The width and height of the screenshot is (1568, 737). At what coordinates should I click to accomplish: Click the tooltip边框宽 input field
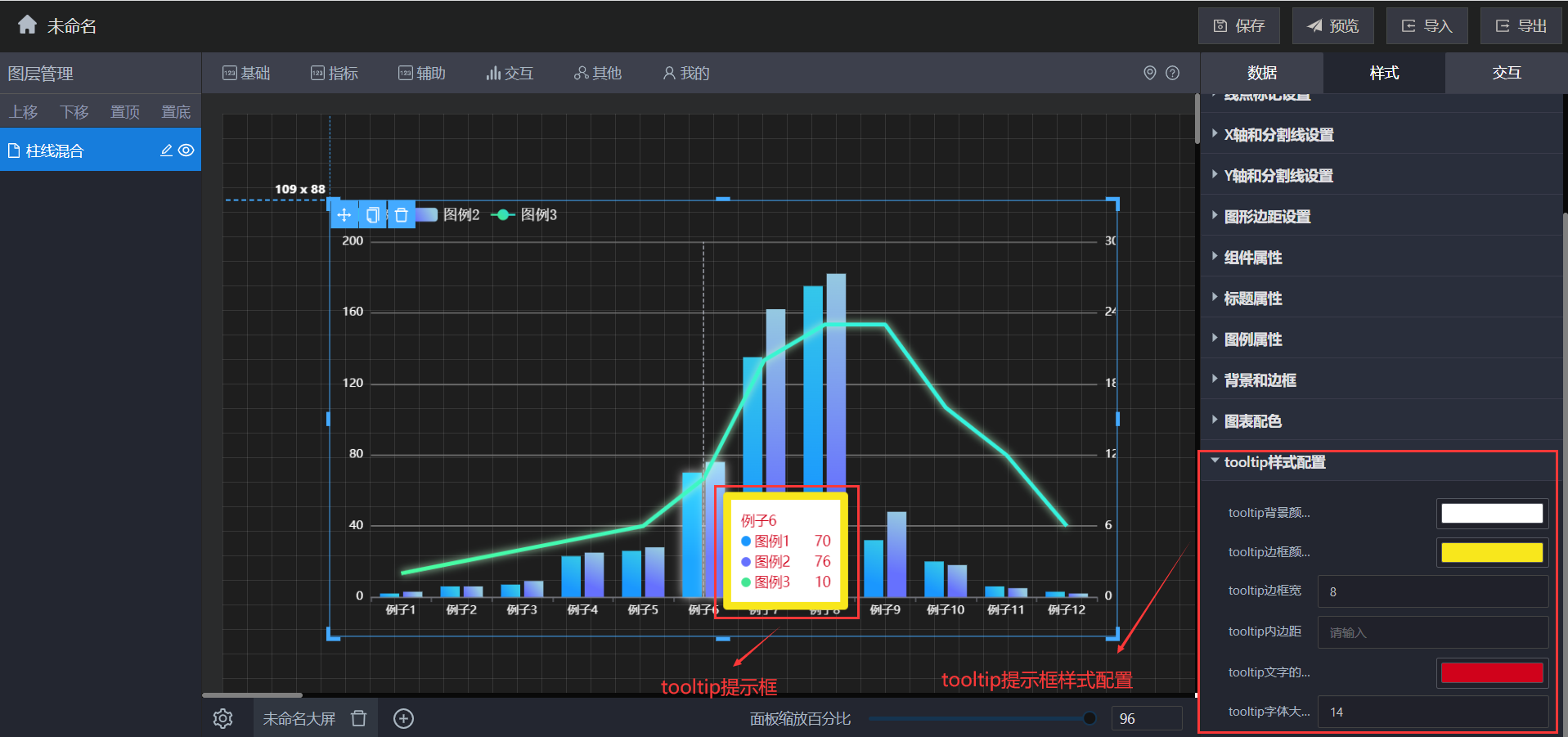click(1432, 591)
